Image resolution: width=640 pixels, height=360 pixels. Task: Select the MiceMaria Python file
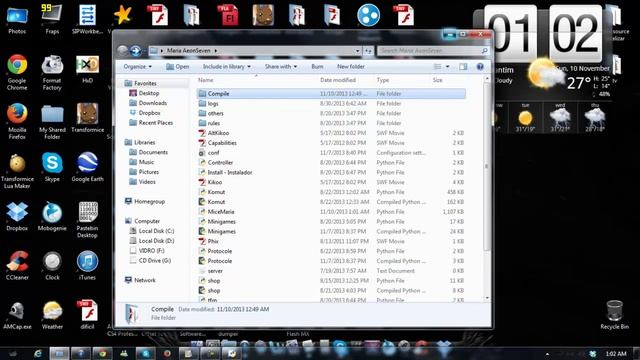point(331,211)
